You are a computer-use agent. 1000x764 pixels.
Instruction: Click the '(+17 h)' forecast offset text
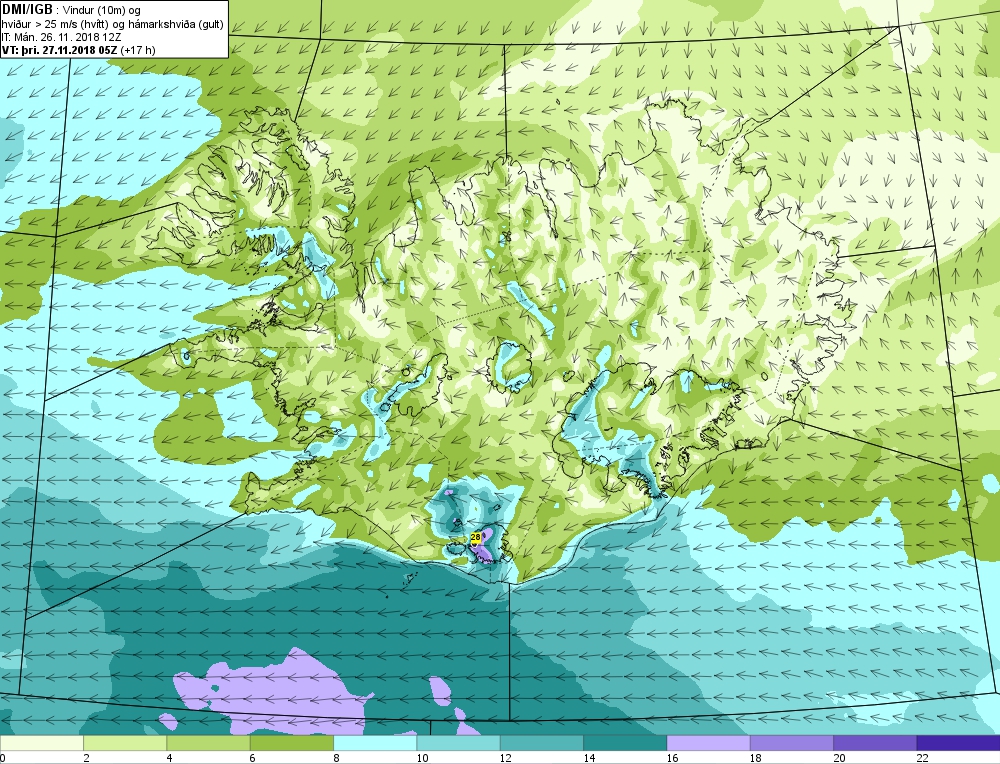tap(138, 50)
